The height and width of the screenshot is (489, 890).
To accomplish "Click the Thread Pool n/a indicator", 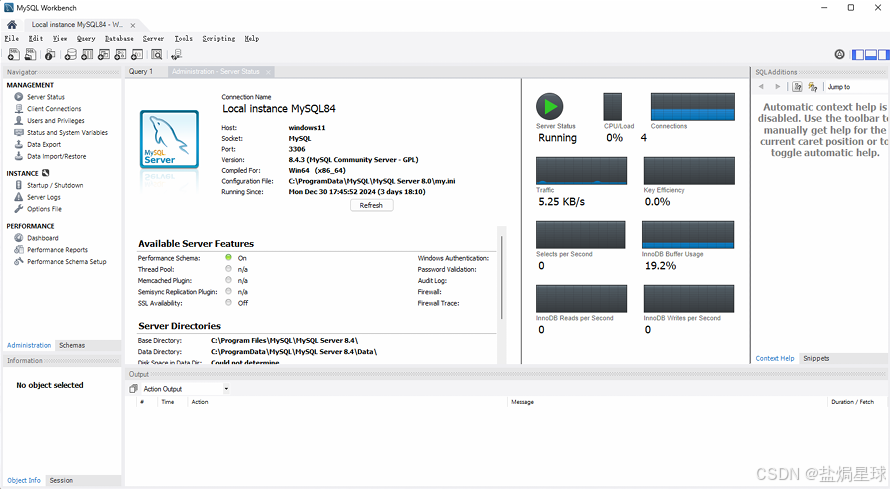I will (x=228, y=269).
